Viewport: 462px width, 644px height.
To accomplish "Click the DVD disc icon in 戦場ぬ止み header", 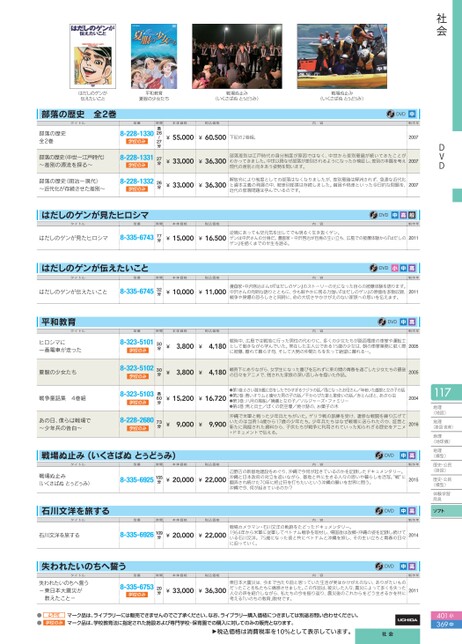I will tap(379, 455).
